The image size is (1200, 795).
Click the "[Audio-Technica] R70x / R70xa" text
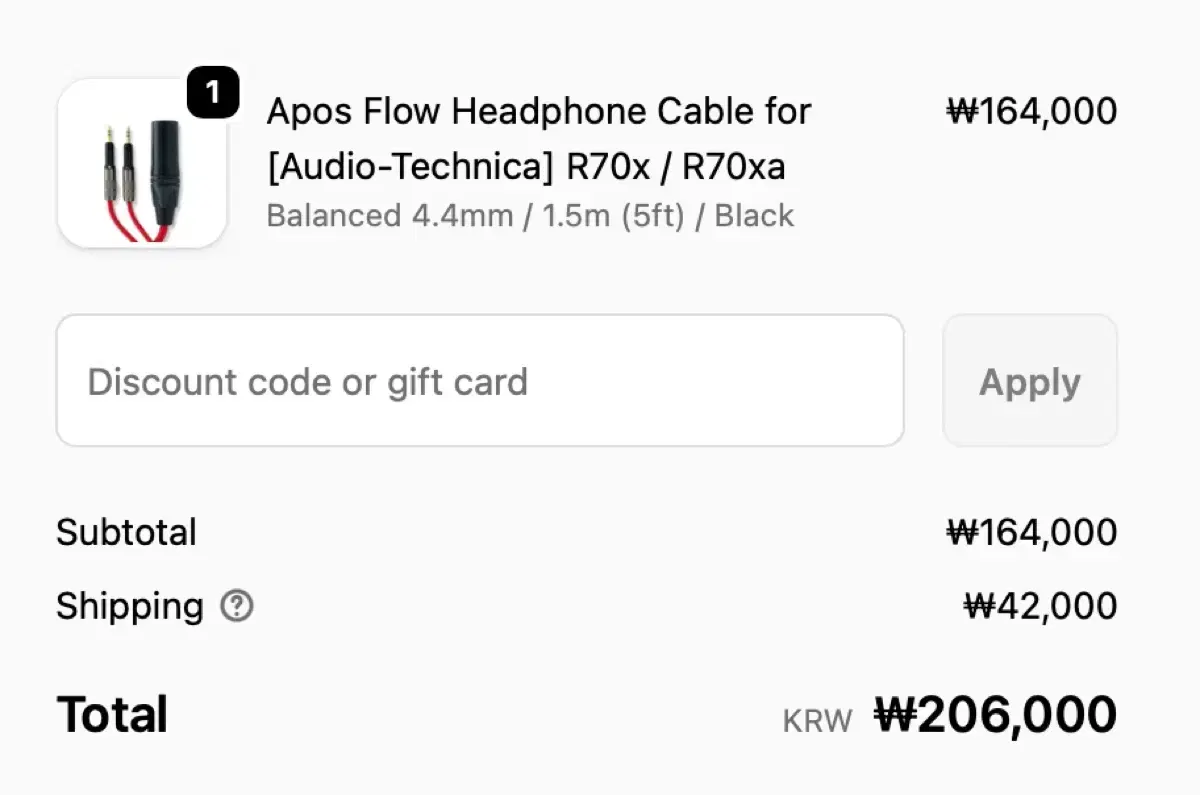pyautogui.click(x=526, y=167)
